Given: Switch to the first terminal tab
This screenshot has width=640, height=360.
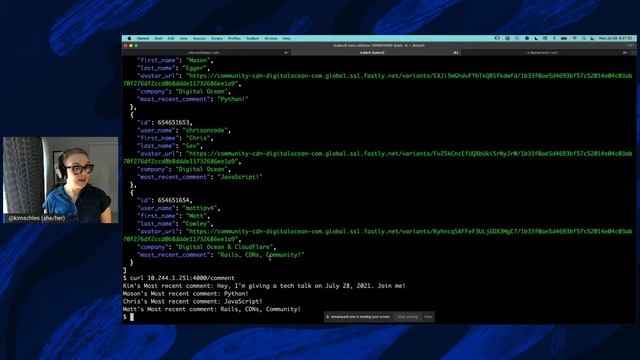Looking at the screenshot, I should click(206, 53).
